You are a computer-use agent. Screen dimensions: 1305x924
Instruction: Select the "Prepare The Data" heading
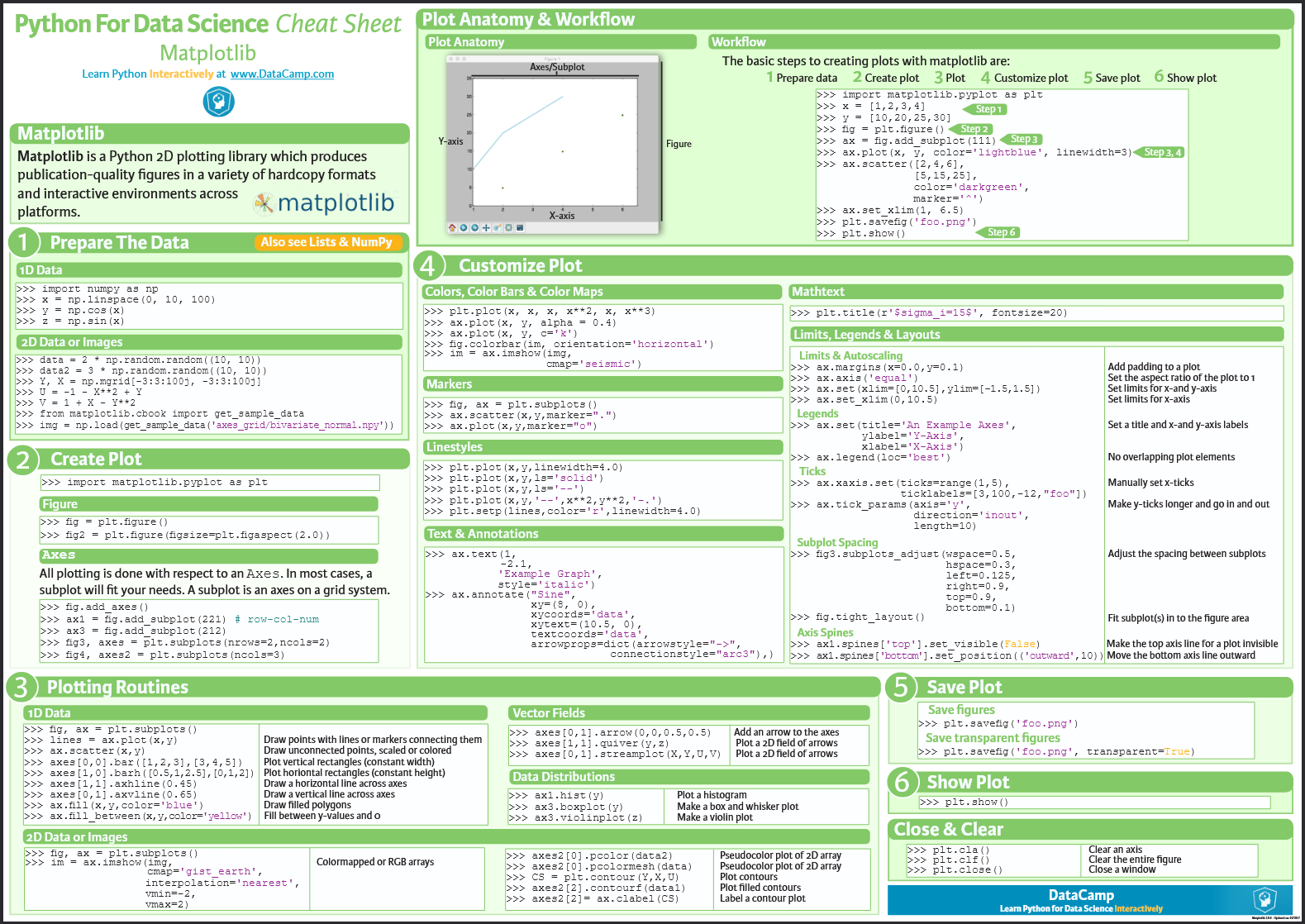[120, 242]
